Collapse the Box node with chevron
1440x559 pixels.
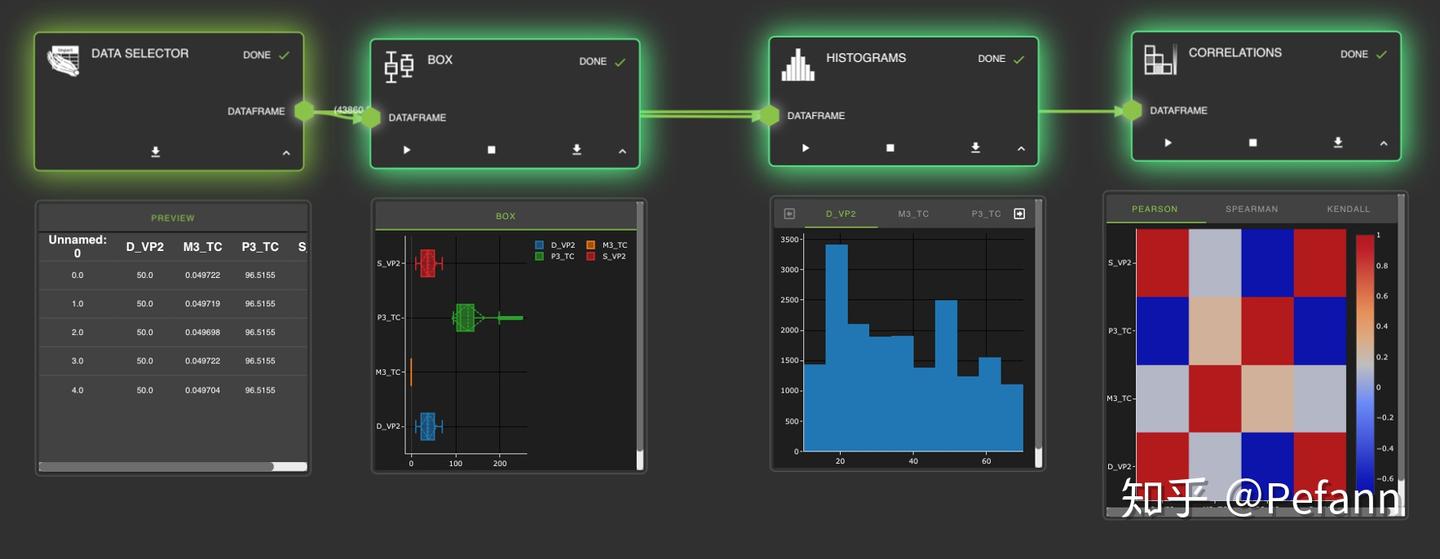pos(622,151)
